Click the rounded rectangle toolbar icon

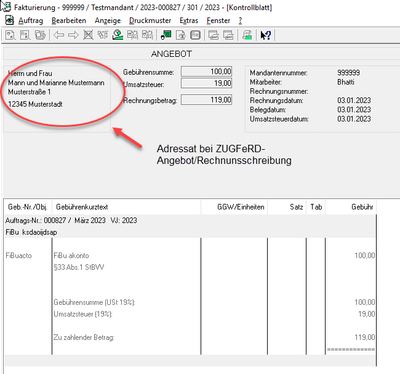tap(195, 35)
